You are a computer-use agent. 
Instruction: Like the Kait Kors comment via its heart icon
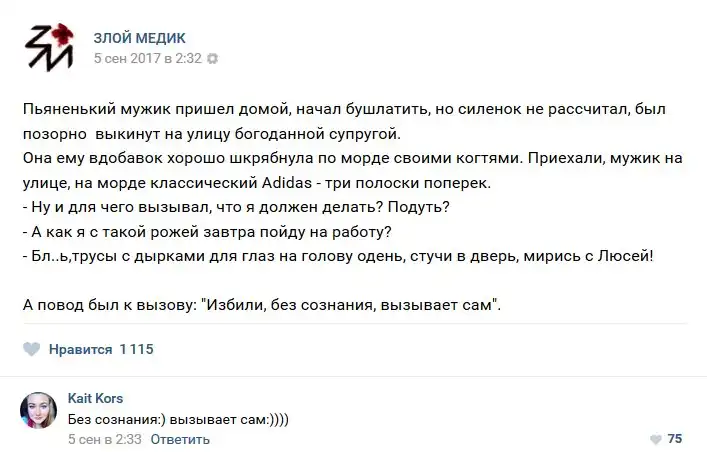tap(655, 439)
